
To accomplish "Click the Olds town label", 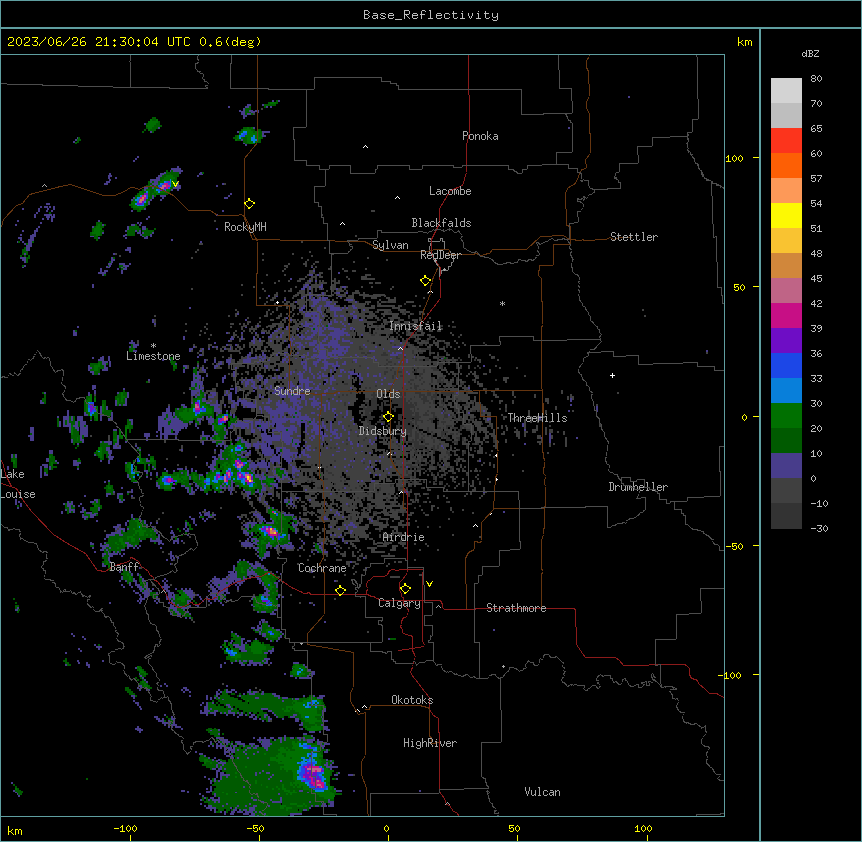I will pyautogui.click(x=388, y=394).
